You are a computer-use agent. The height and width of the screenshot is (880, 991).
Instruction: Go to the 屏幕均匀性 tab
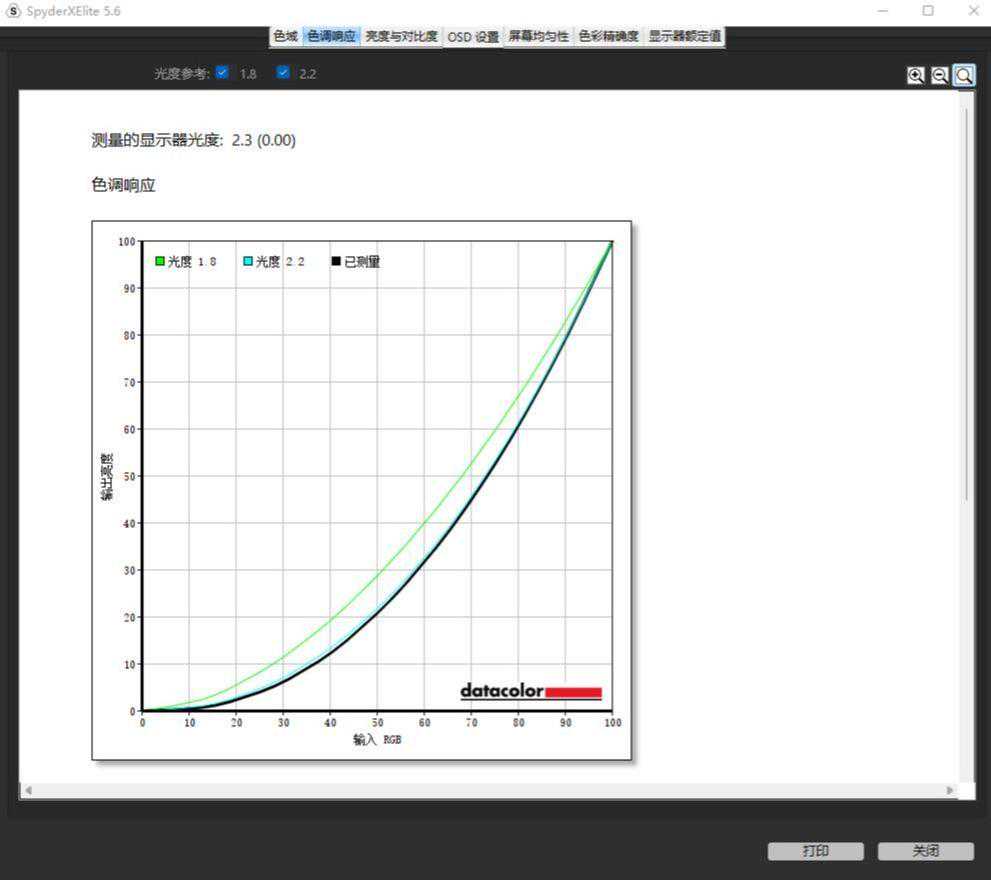538,36
